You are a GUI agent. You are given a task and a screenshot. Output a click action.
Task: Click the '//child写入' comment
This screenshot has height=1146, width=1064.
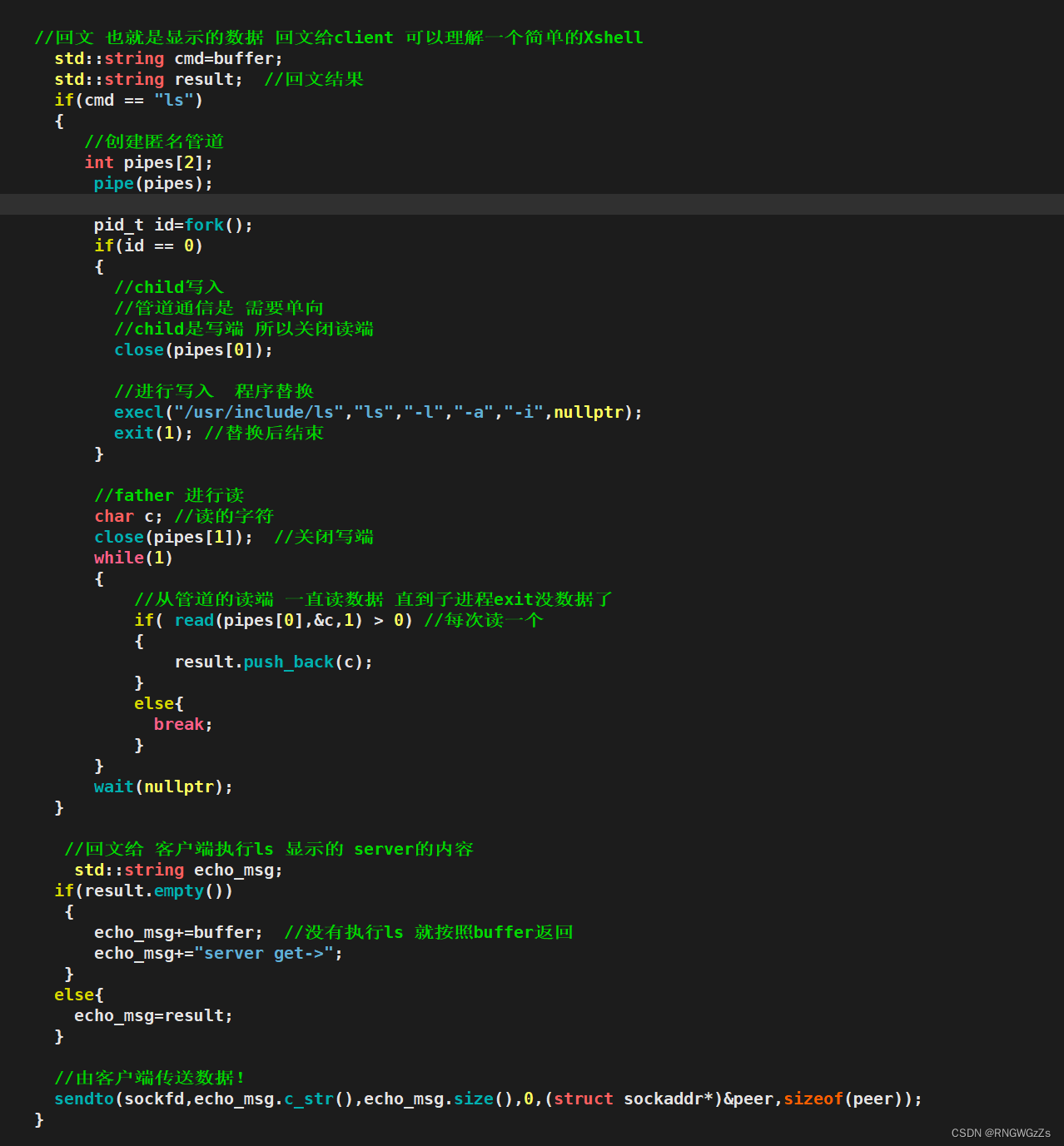pyautogui.click(x=169, y=287)
